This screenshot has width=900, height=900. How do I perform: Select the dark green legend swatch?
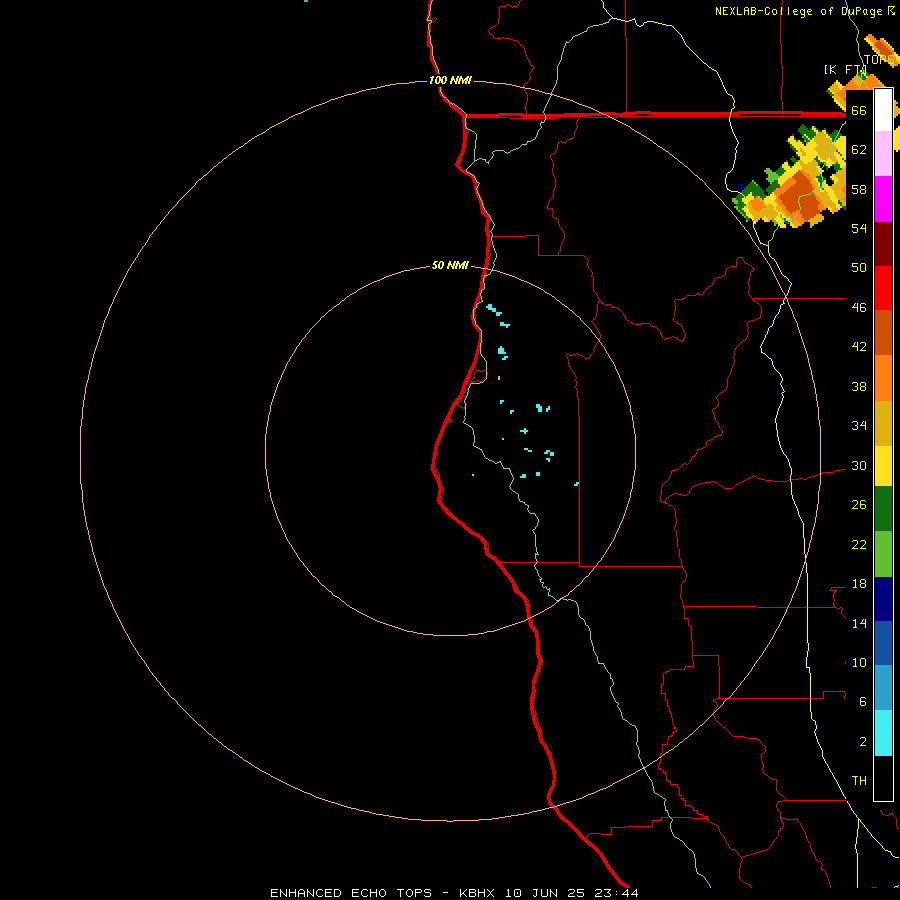[883, 509]
